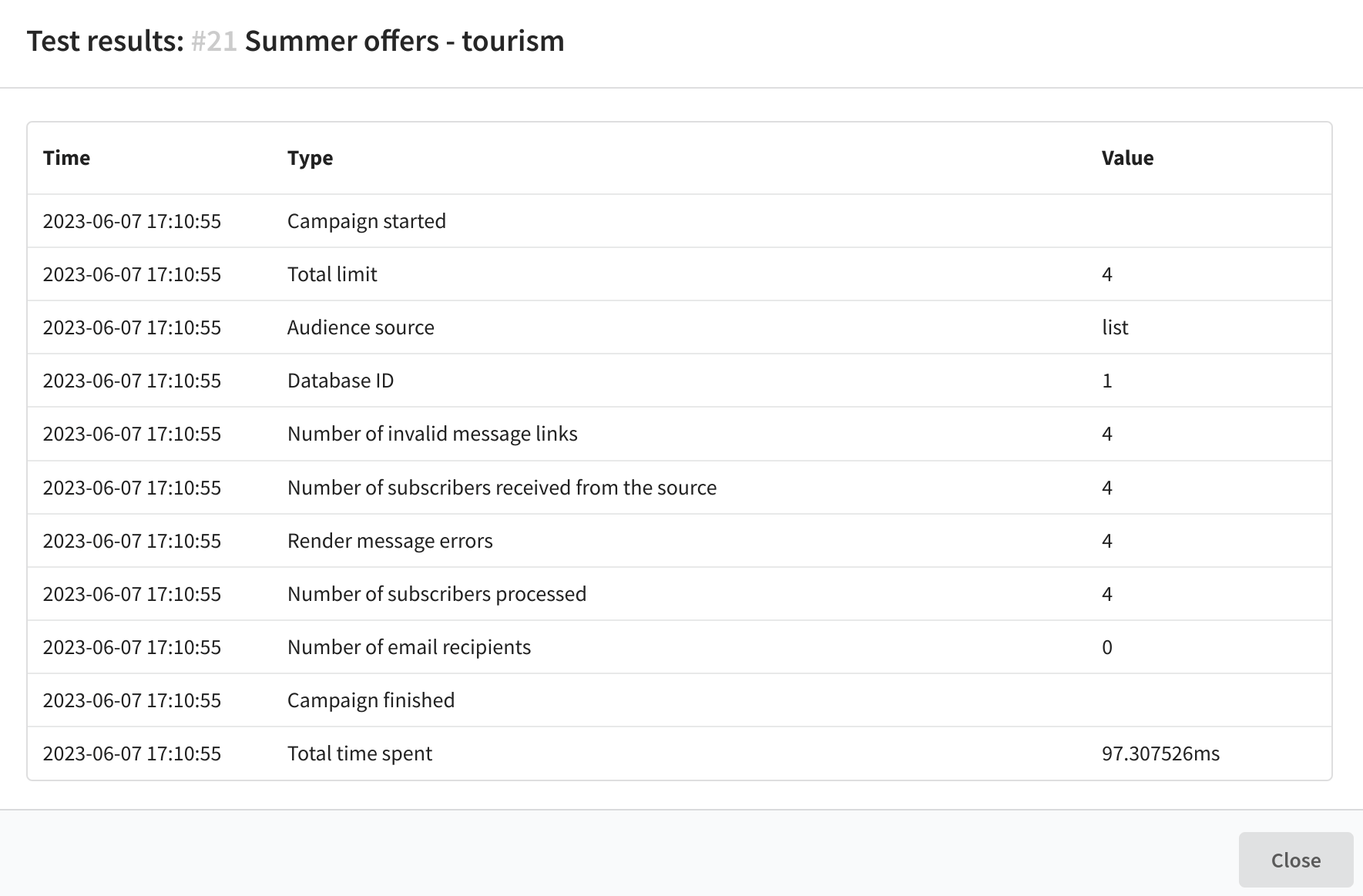
Task: Click the Database ID row
Action: click(x=341, y=381)
